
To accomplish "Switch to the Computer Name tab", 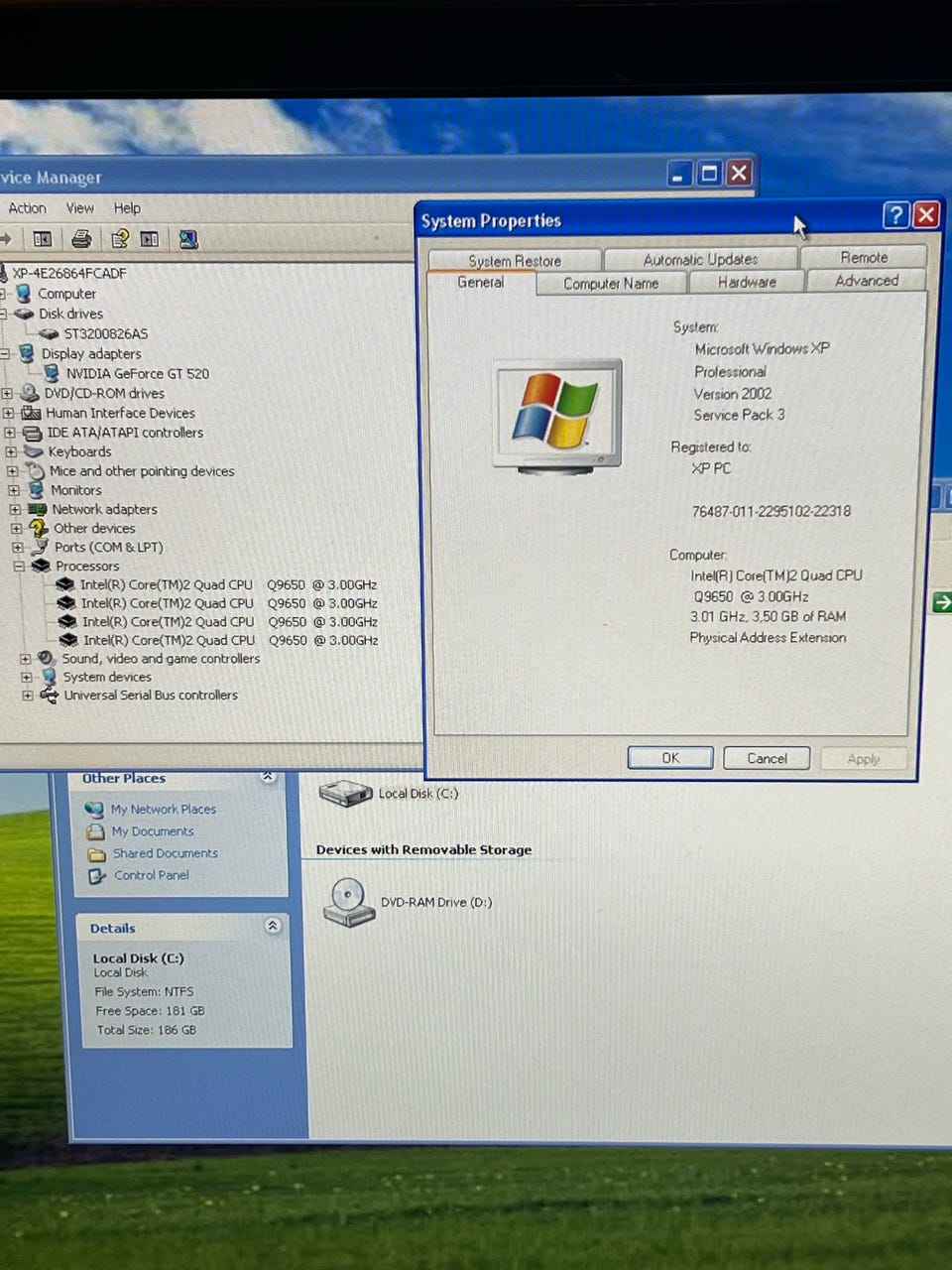I will [611, 283].
